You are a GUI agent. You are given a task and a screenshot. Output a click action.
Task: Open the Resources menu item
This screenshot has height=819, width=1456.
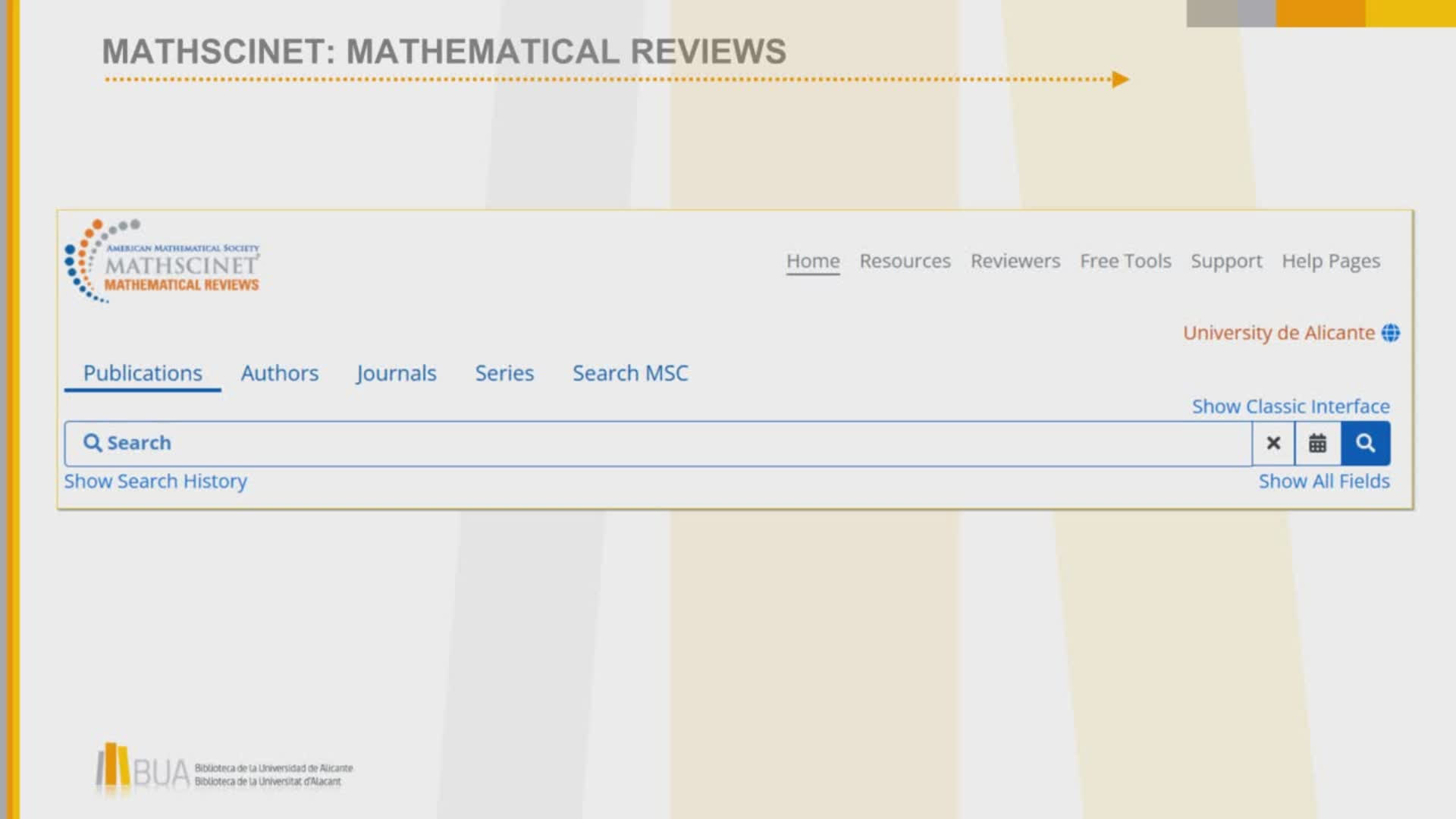tap(905, 261)
